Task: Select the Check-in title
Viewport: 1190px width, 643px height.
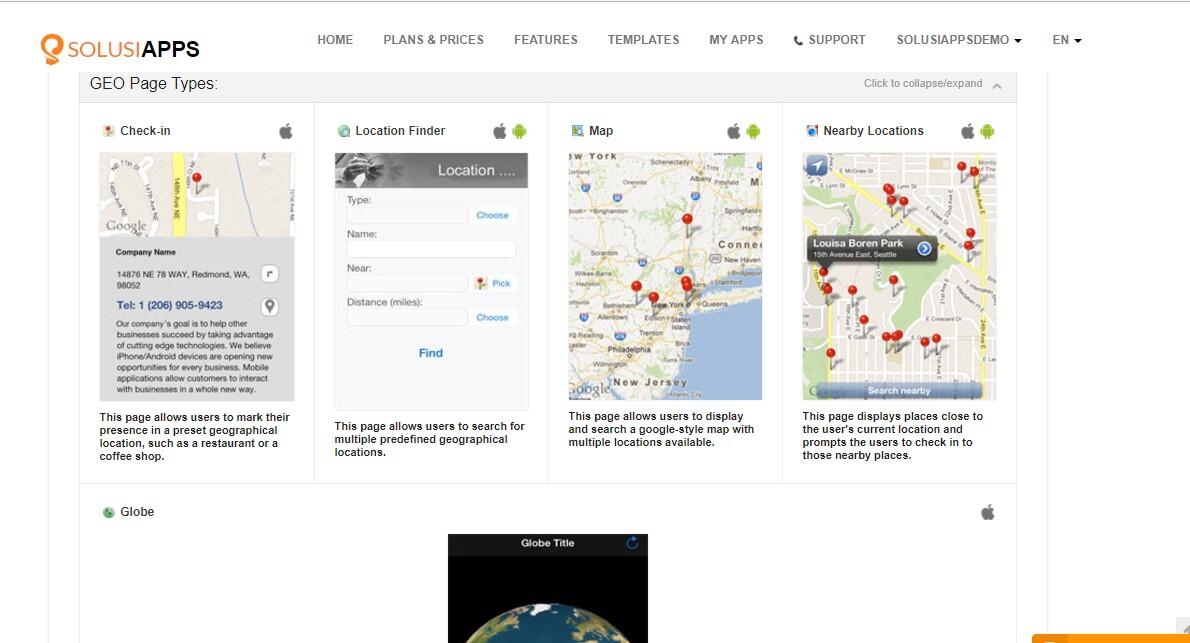Action: tap(145, 131)
